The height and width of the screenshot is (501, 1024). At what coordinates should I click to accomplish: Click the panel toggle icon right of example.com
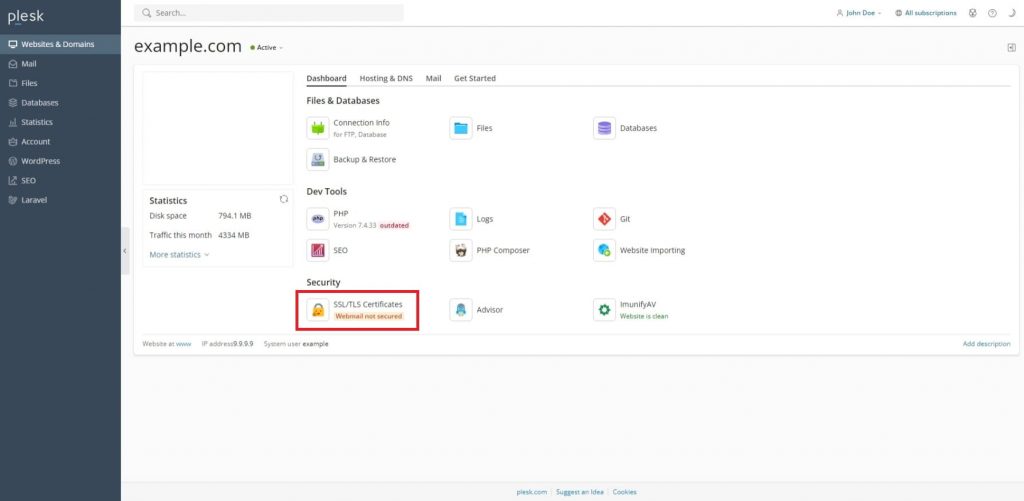(x=1012, y=47)
